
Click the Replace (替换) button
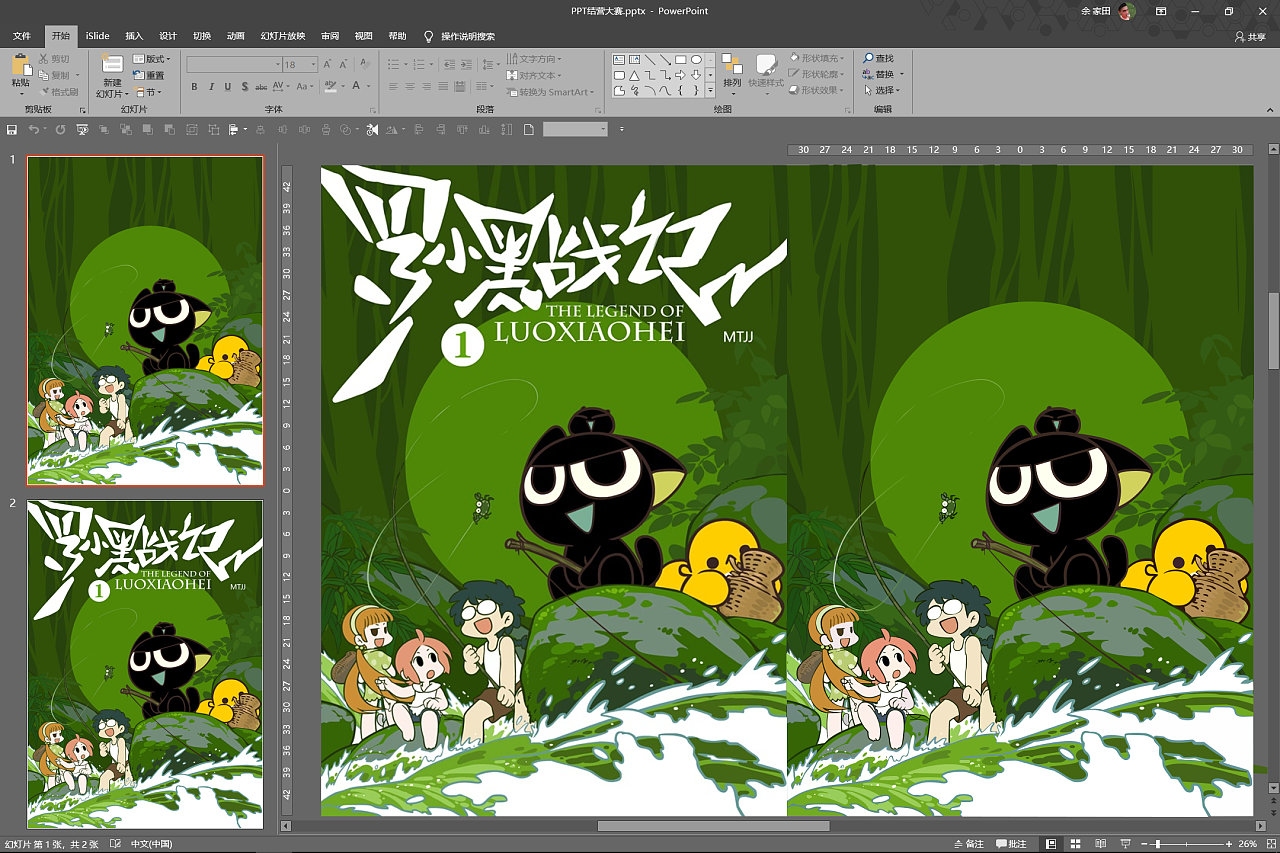[x=878, y=74]
